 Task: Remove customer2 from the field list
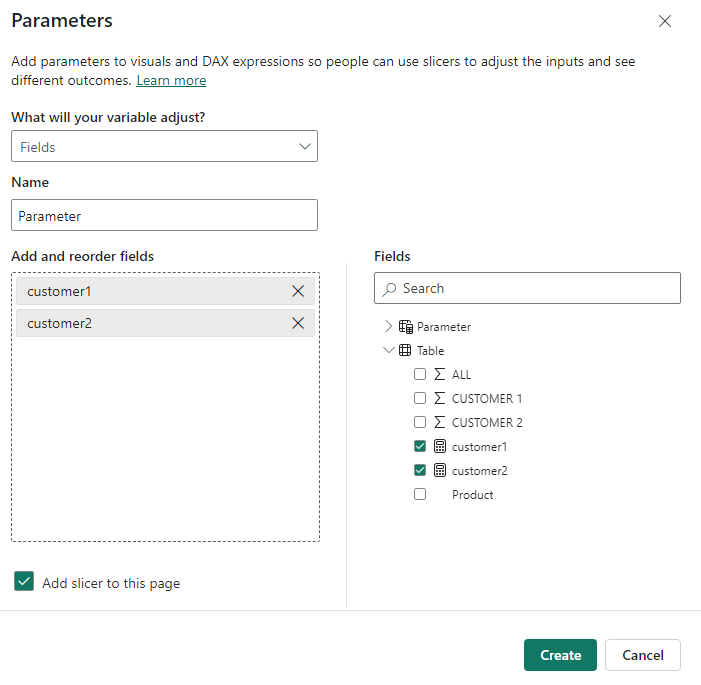[x=298, y=323]
